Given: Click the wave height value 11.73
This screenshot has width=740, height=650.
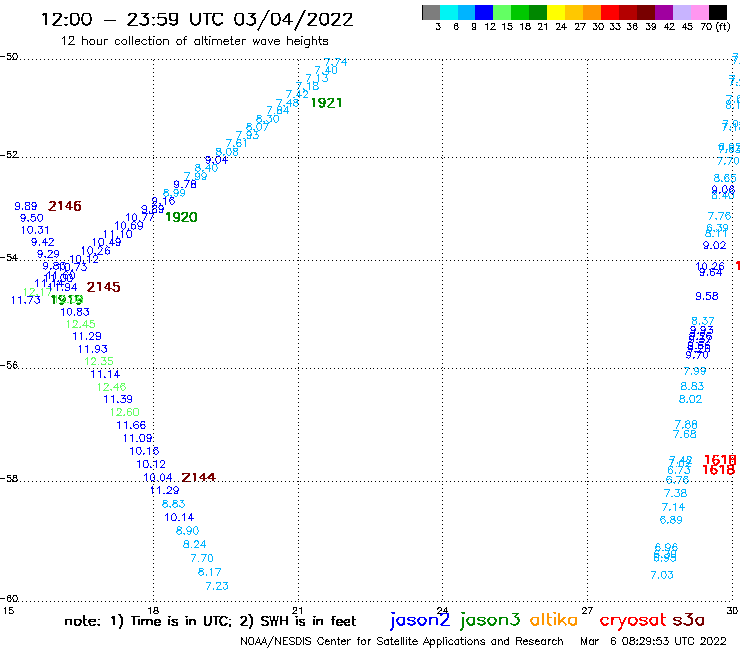Looking at the screenshot, I should [26, 300].
